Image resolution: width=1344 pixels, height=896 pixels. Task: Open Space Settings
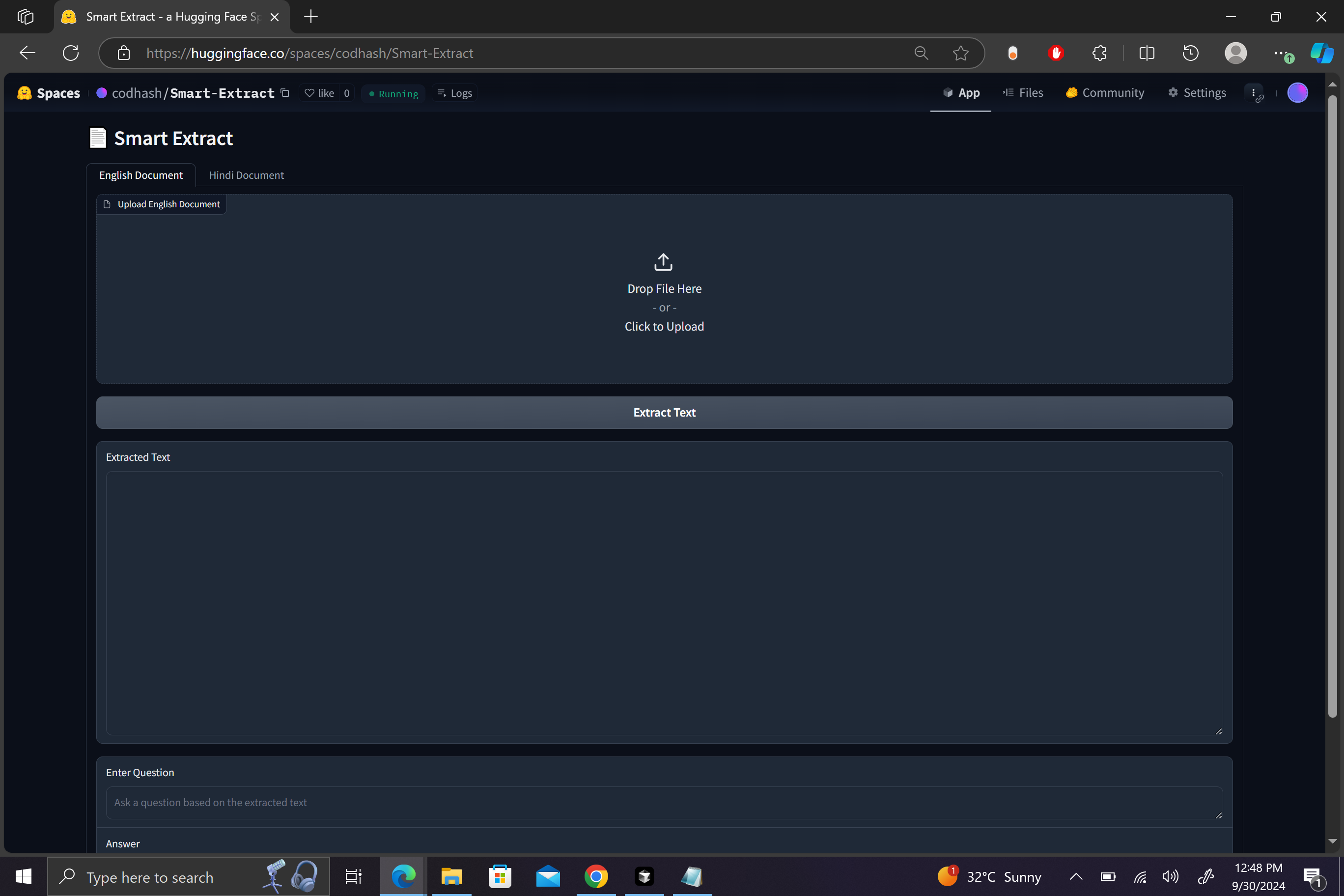pyautogui.click(x=1197, y=92)
